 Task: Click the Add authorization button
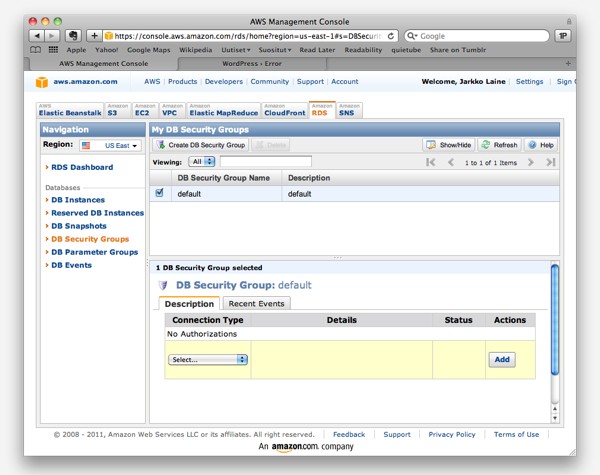tap(502, 359)
